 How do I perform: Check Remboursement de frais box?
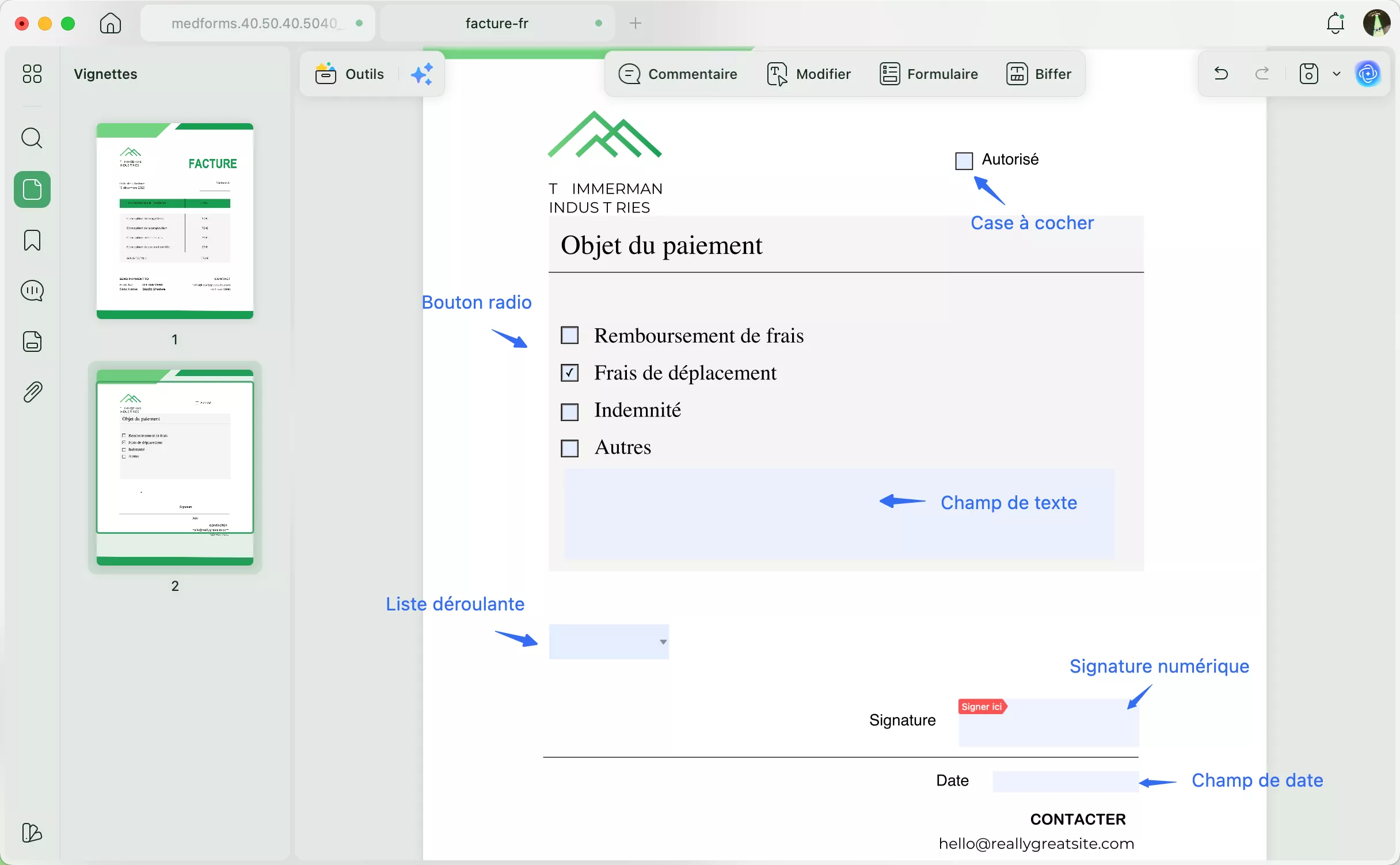pyautogui.click(x=569, y=335)
